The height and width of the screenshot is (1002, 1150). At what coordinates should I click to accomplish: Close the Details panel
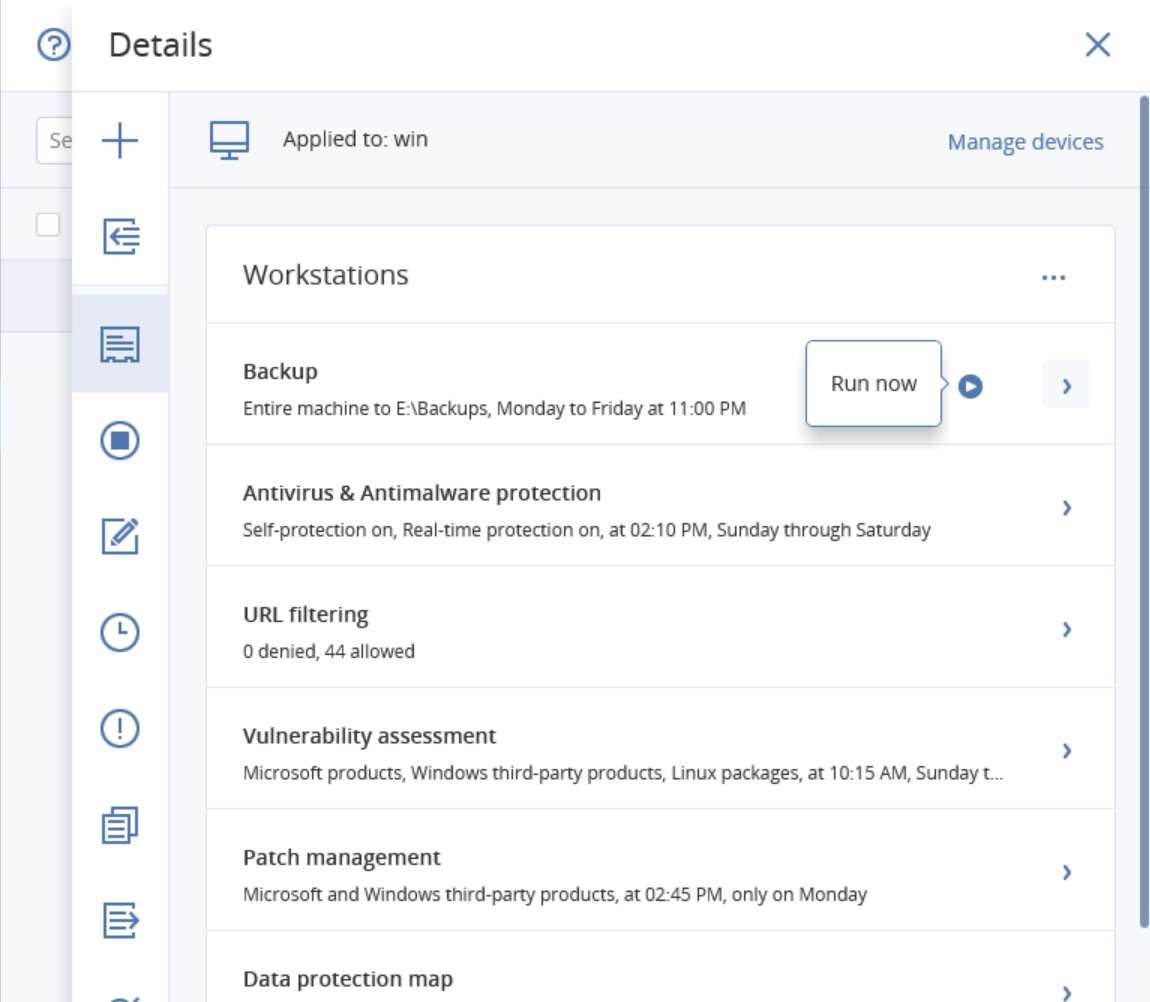(x=1097, y=45)
